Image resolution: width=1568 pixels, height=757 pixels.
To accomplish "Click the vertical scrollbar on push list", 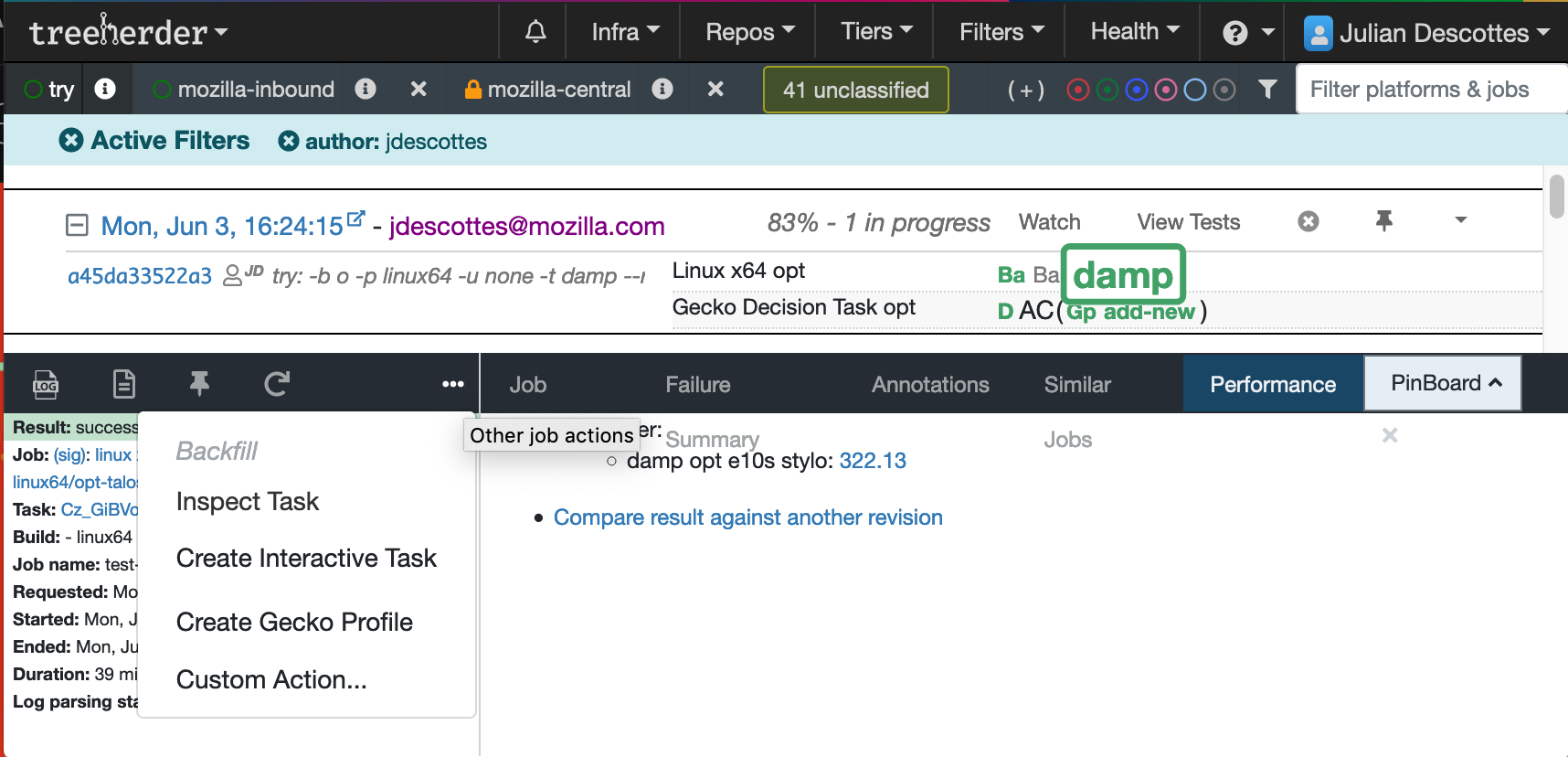I will 1556,197.
